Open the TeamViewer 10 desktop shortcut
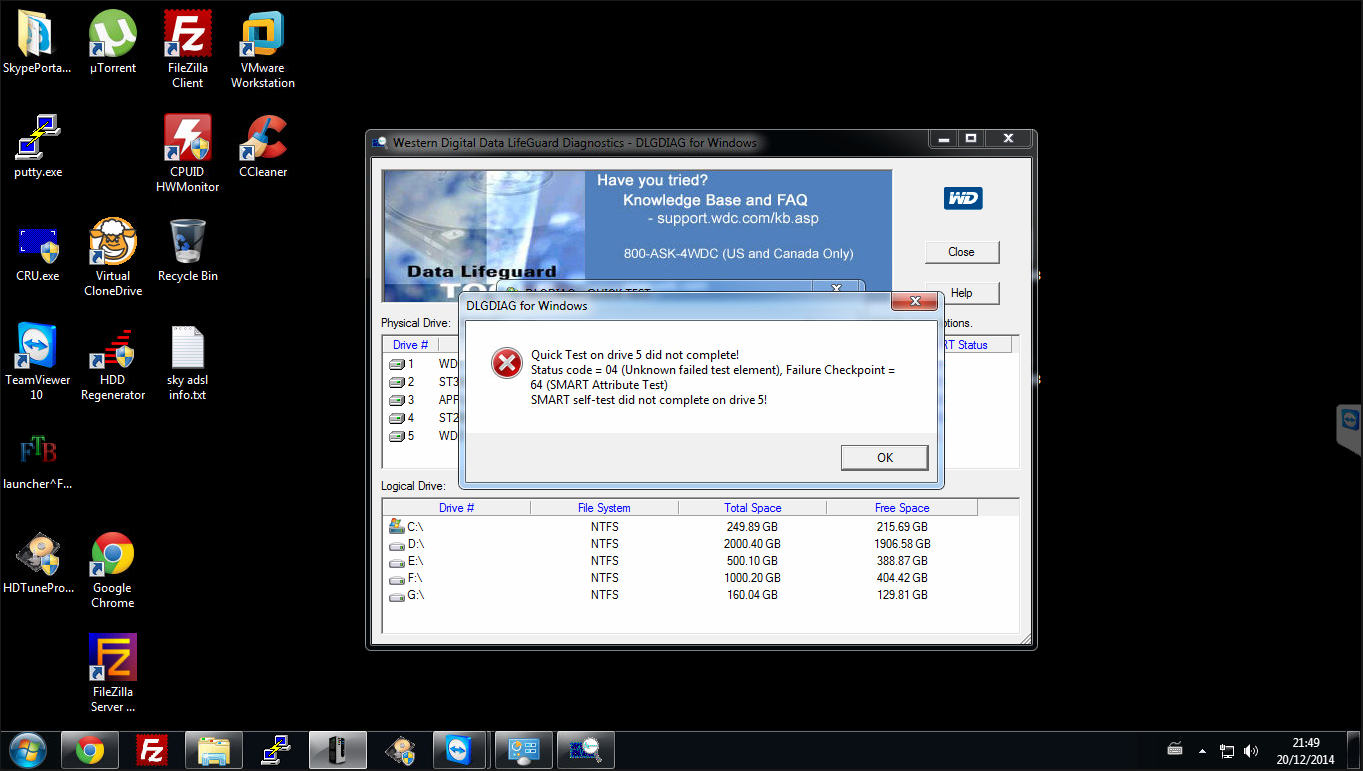This screenshot has width=1363, height=771. (38, 361)
